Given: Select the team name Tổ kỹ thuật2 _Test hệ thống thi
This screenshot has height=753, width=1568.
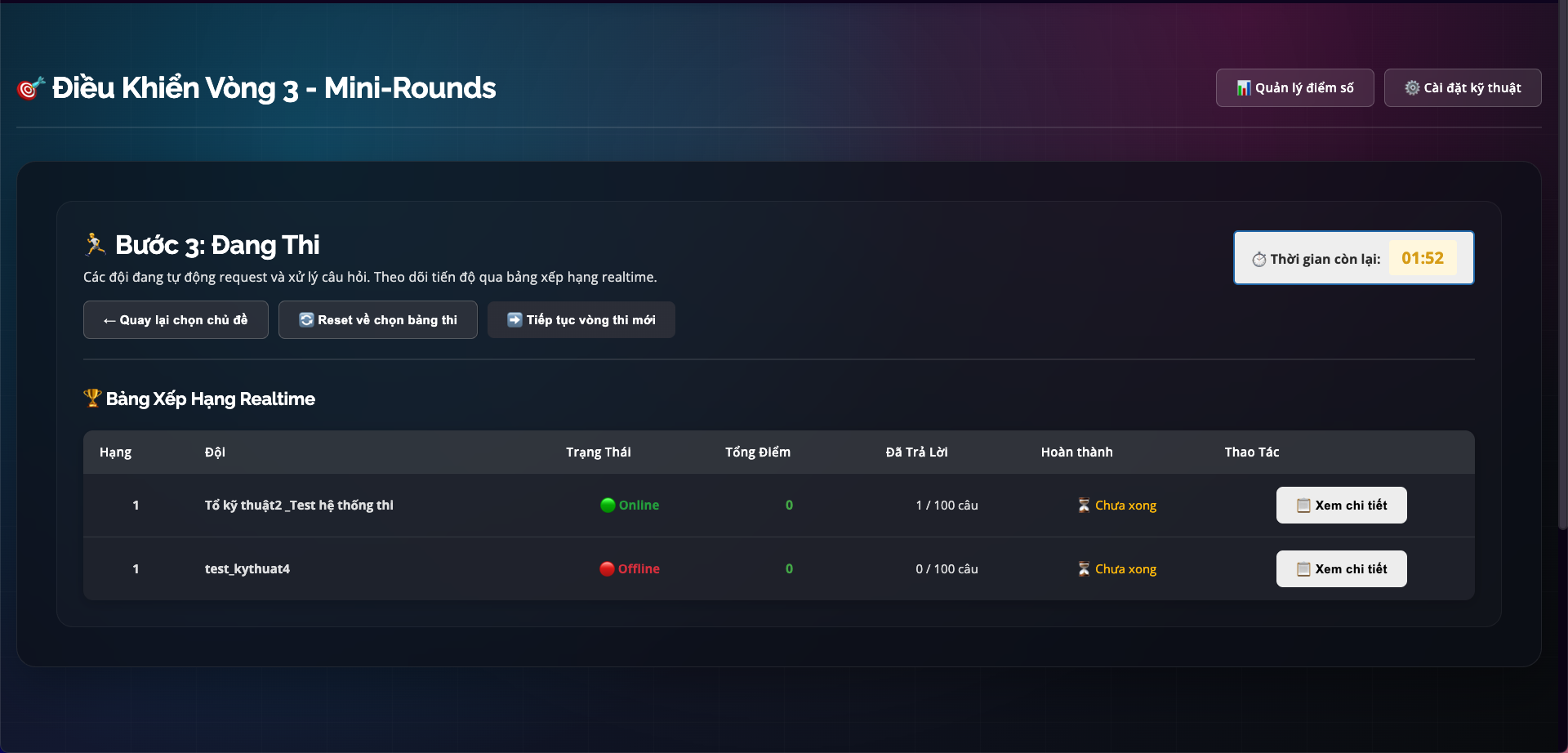Looking at the screenshot, I should click(x=299, y=505).
